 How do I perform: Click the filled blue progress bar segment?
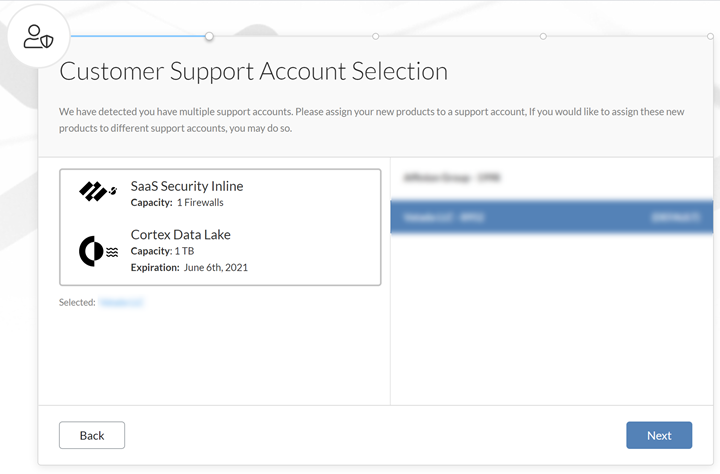tap(138, 36)
